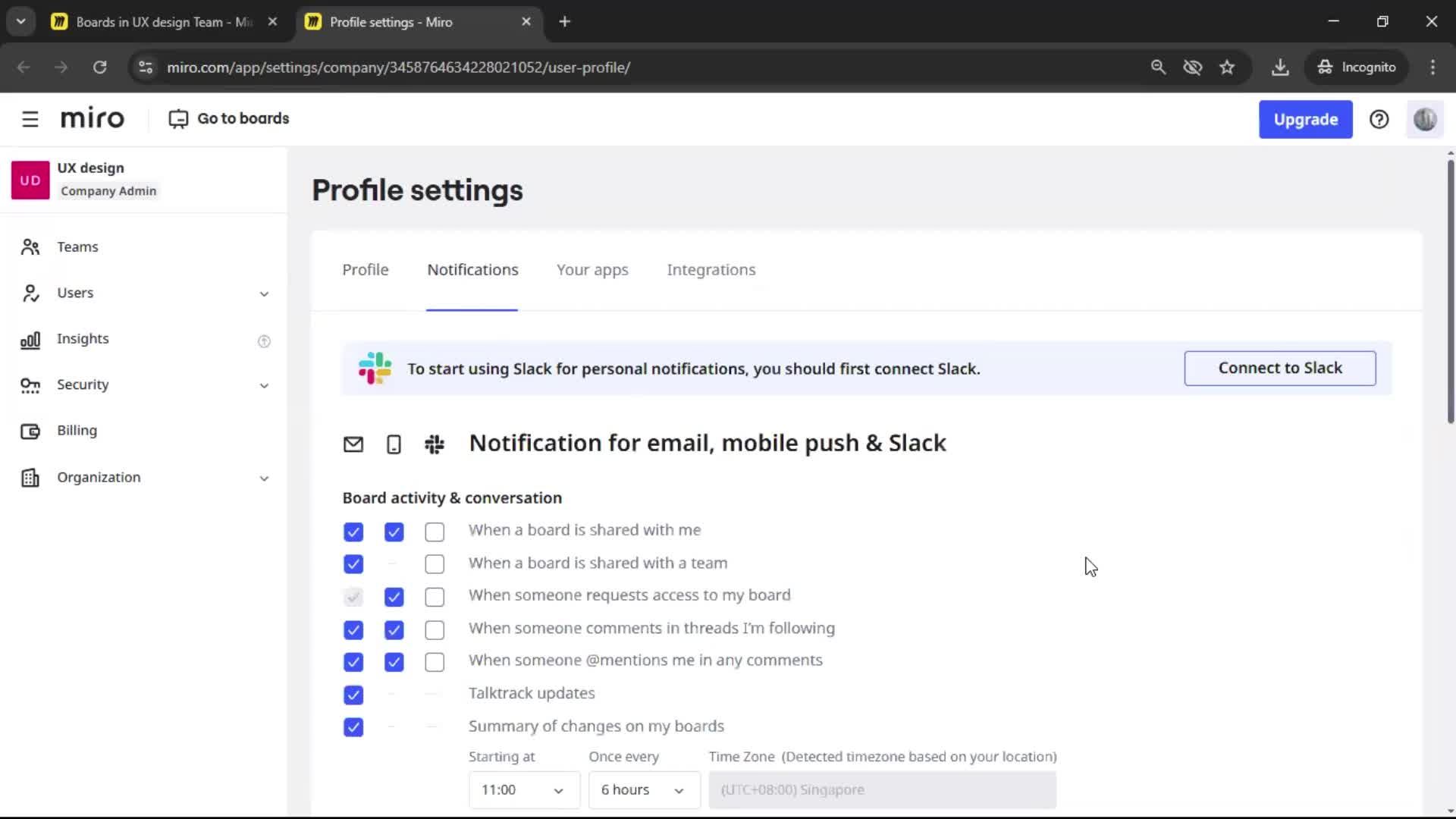The image size is (1456, 819).
Task: Open the user avatar menu
Action: click(1425, 119)
